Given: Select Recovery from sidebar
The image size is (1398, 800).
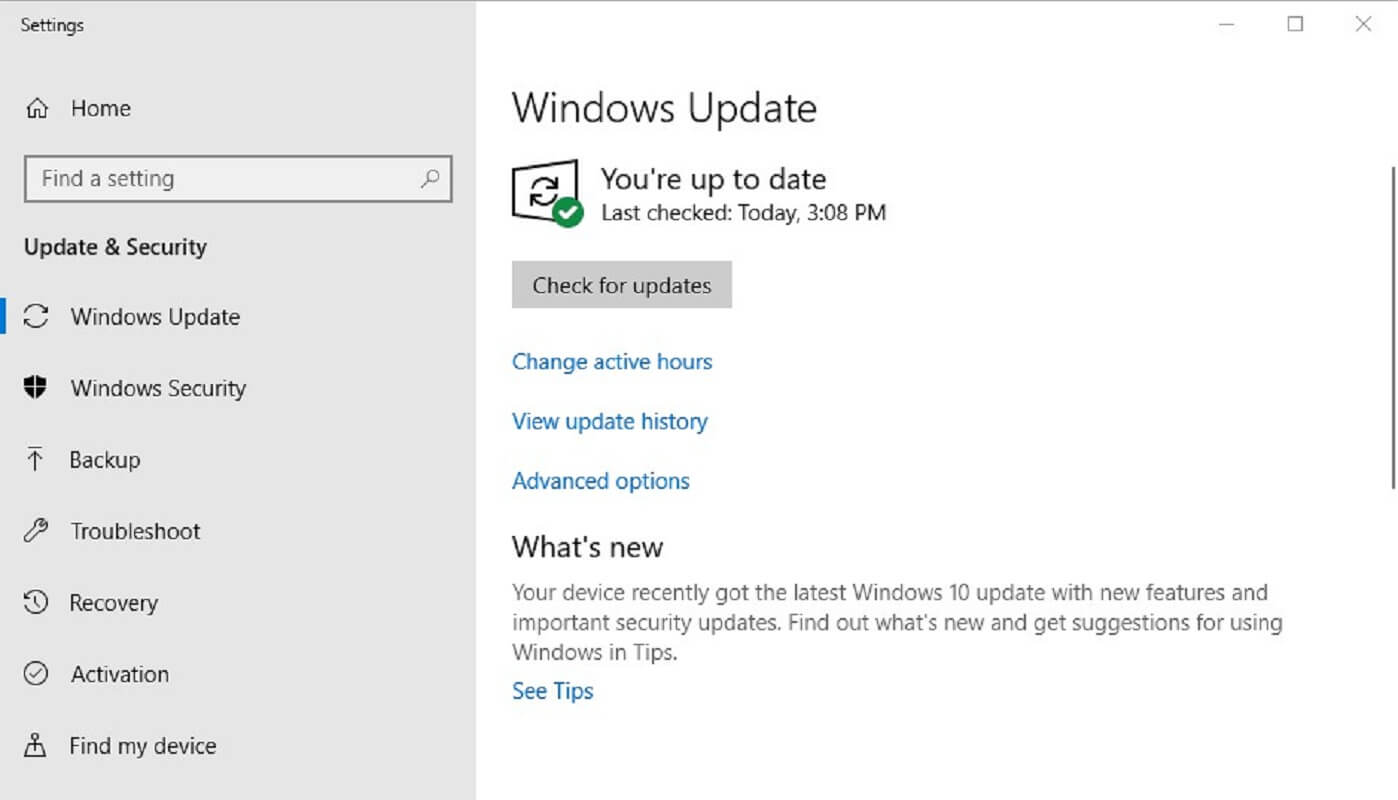Looking at the screenshot, I should point(114,603).
